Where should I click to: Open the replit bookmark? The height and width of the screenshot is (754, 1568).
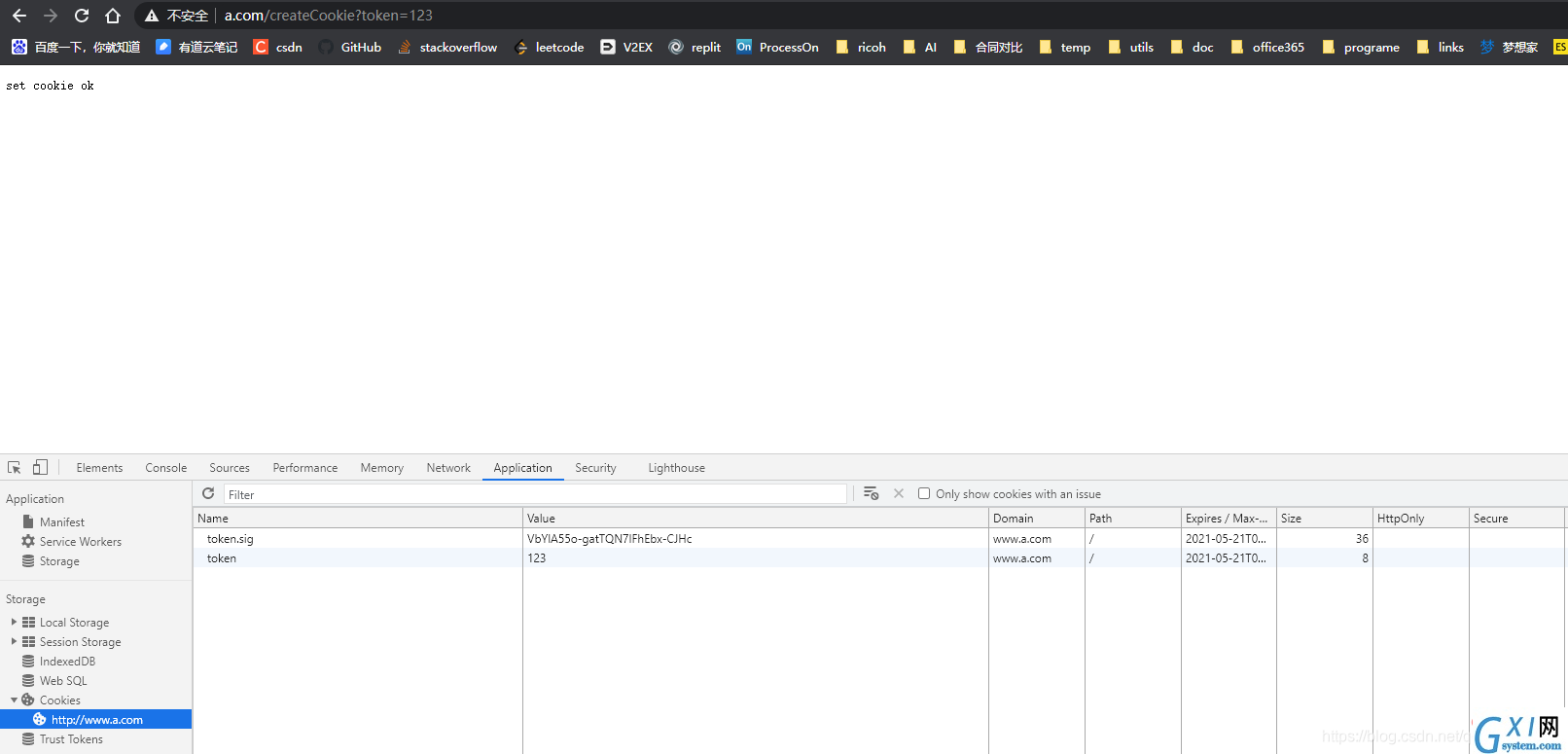click(x=695, y=47)
